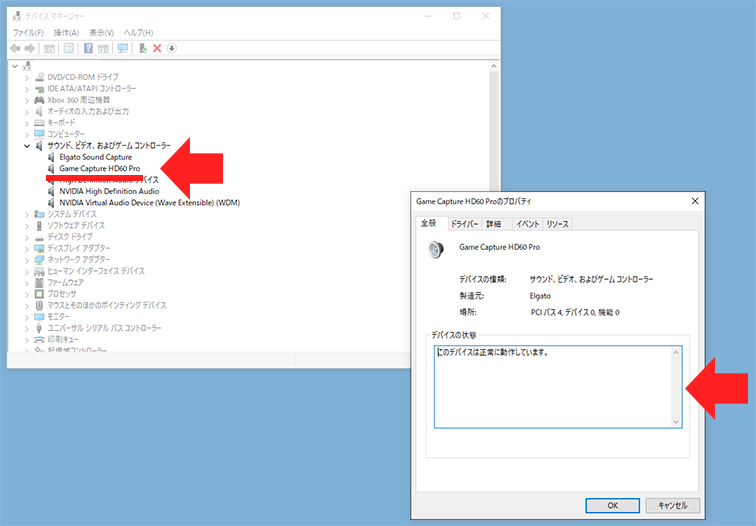Click the ネットワーク アダプター icon
756x526 pixels.
[x=40, y=259]
